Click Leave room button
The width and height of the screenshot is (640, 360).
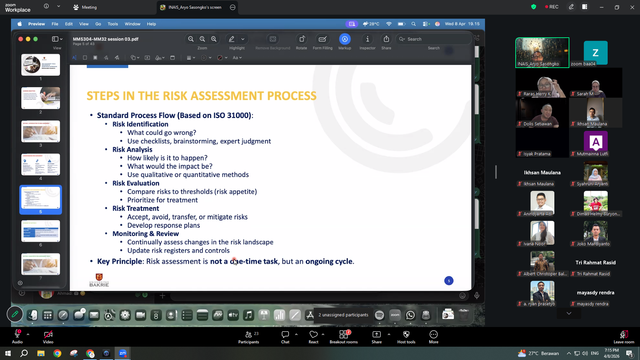pos(624,337)
